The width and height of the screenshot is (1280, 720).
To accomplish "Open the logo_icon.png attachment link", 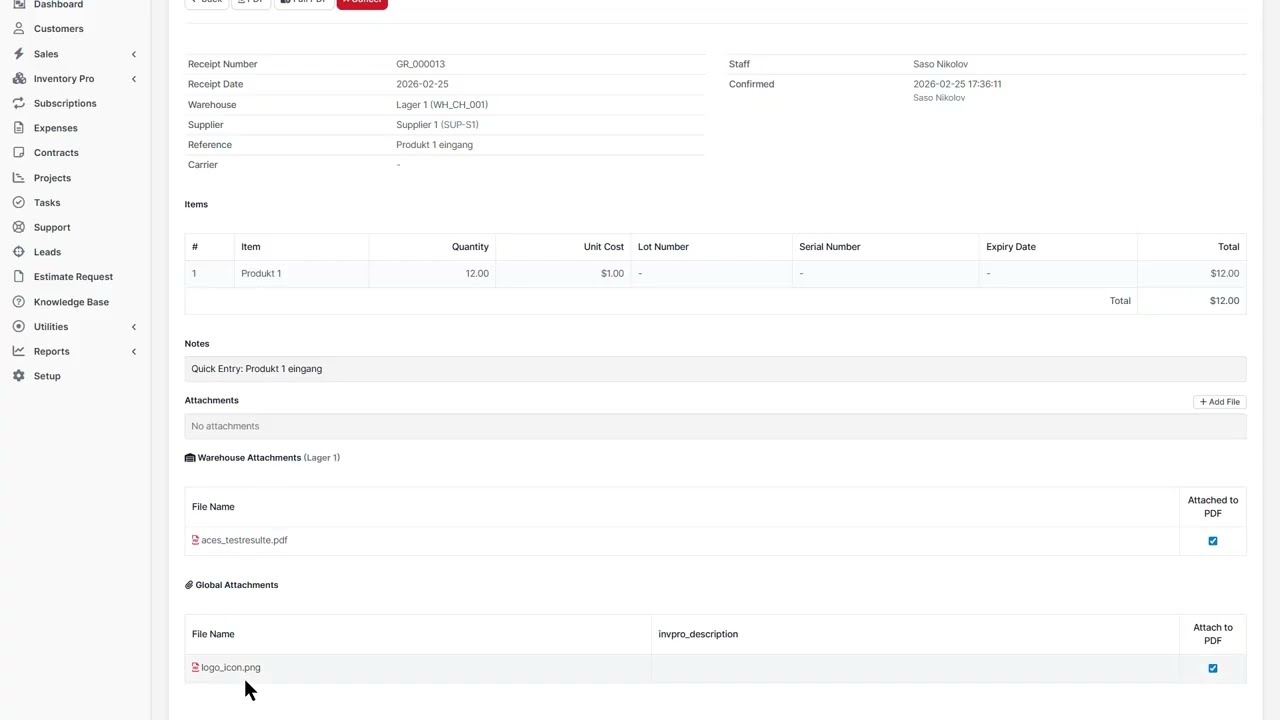I will [230, 667].
